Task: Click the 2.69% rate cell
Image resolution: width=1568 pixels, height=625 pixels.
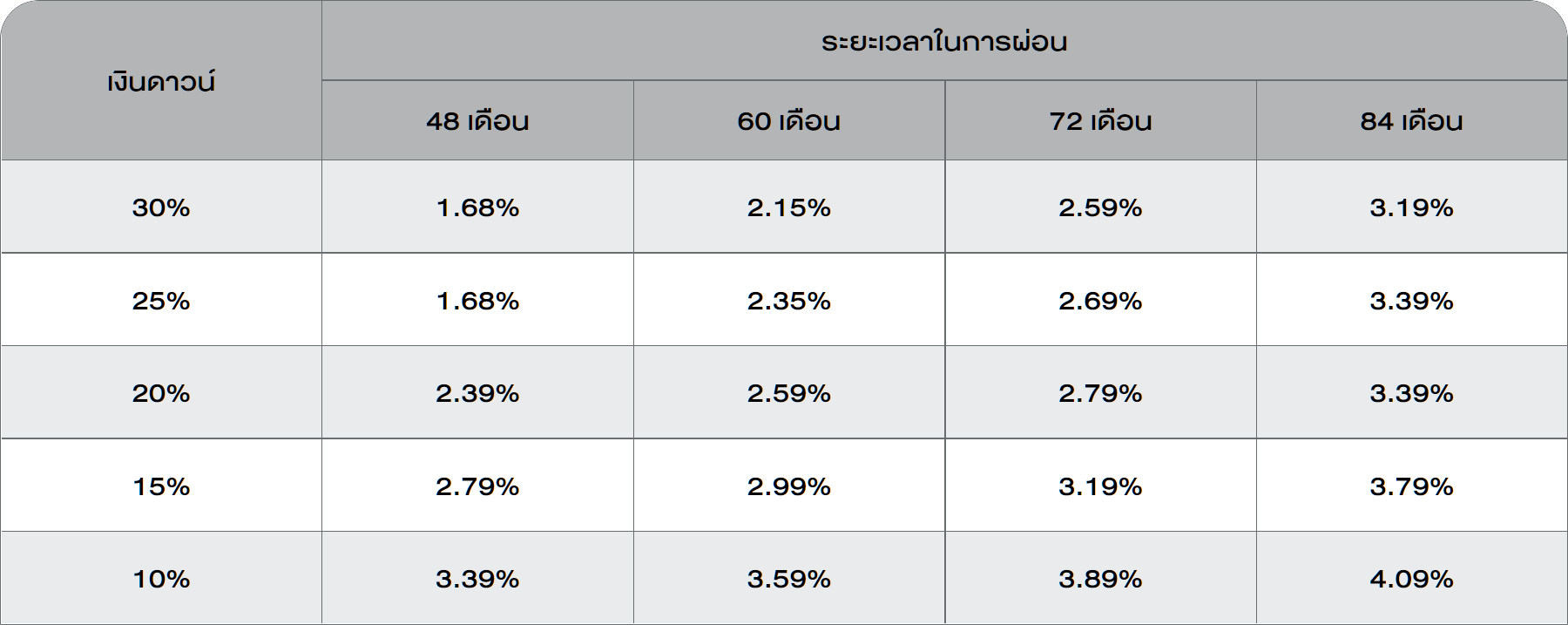Action: pos(1100,301)
